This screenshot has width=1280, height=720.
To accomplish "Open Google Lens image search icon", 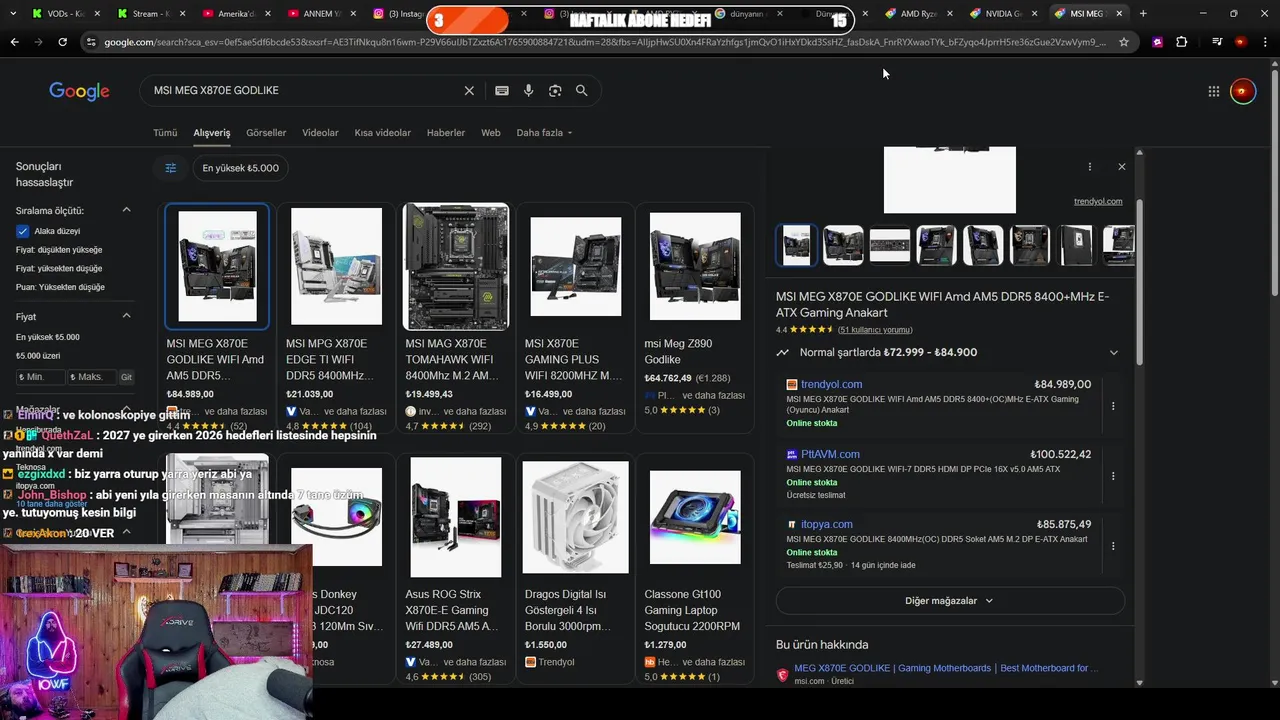I will 555,91.
